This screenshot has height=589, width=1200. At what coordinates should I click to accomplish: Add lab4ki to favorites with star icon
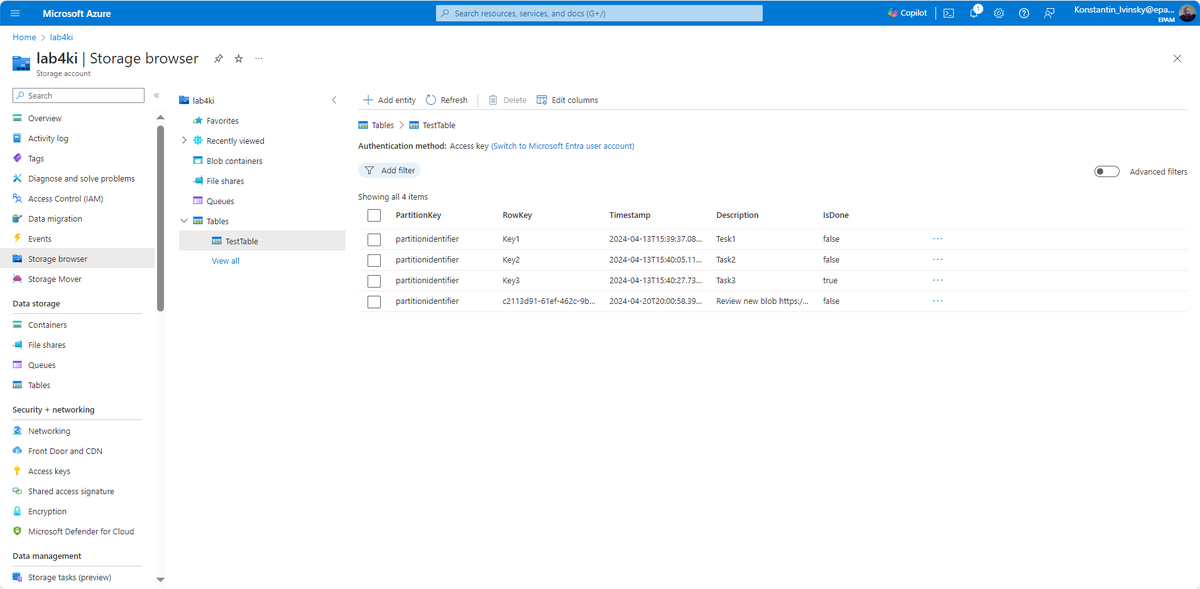(x=238, y=59)
